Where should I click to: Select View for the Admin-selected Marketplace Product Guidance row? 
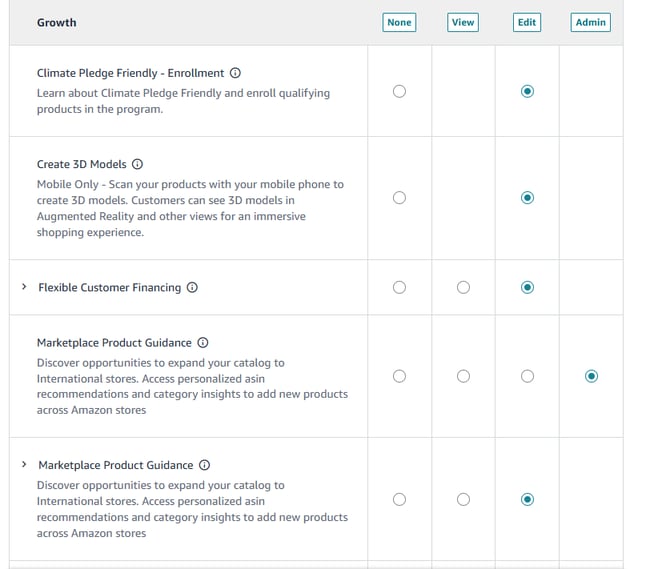[x=463, y=377]
